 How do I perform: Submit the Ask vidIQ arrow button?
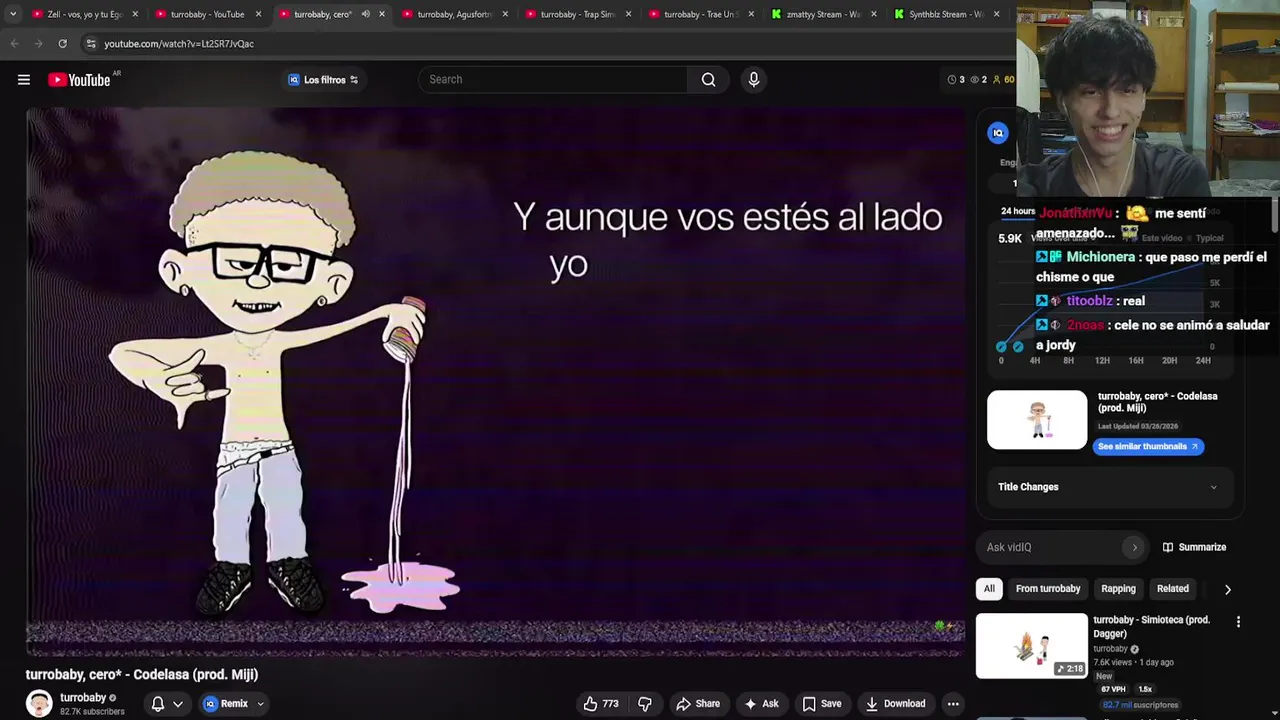1134,548
